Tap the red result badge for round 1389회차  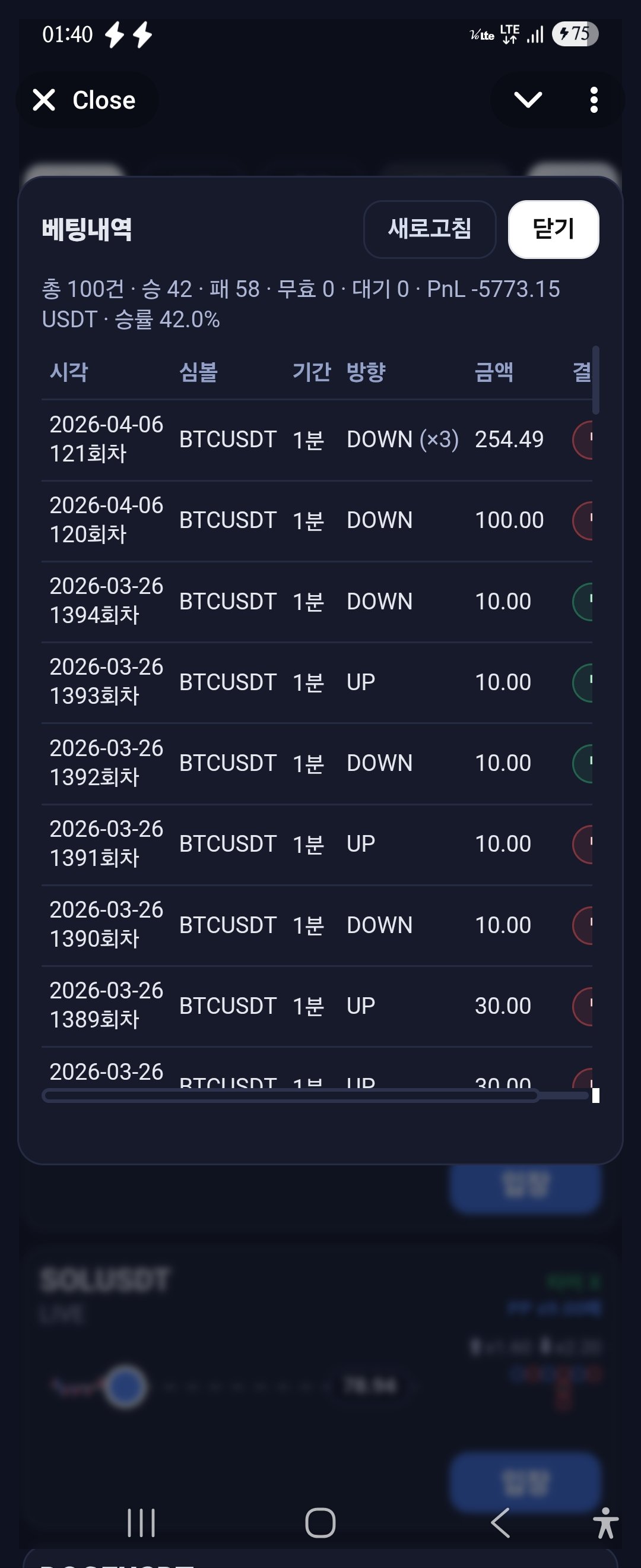tap(583, 1006)
